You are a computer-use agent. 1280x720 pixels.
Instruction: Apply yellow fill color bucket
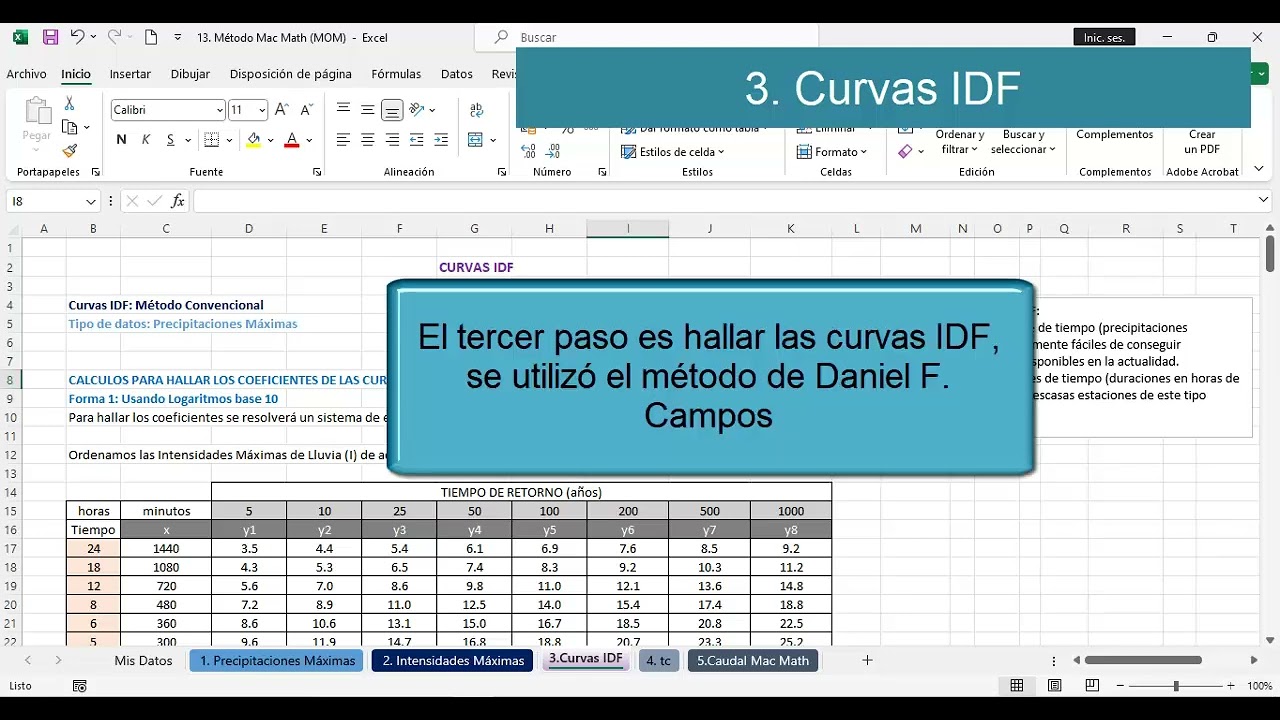pyautogui.click(x=254, y=140)
